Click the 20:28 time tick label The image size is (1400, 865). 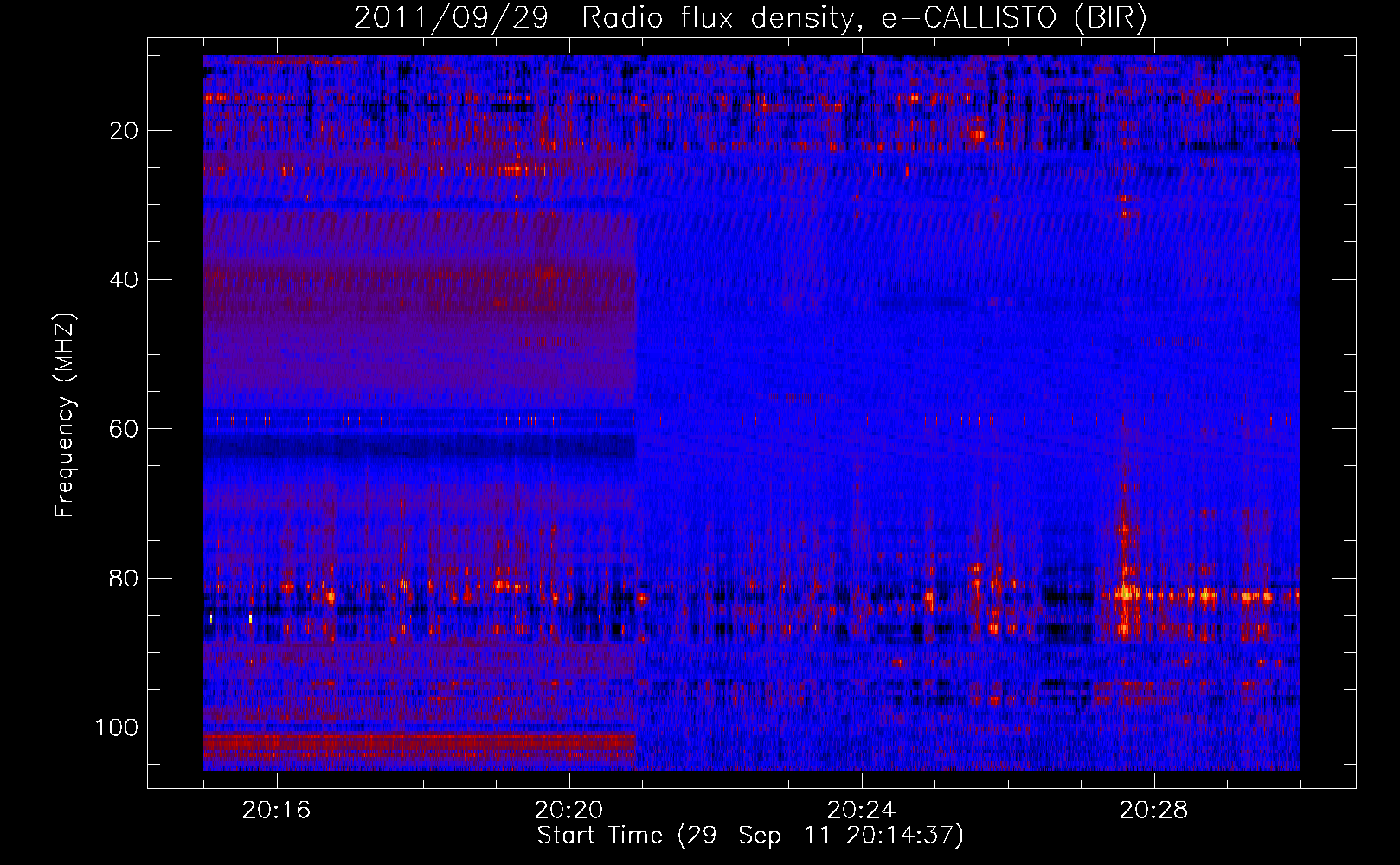[1153, 811]
